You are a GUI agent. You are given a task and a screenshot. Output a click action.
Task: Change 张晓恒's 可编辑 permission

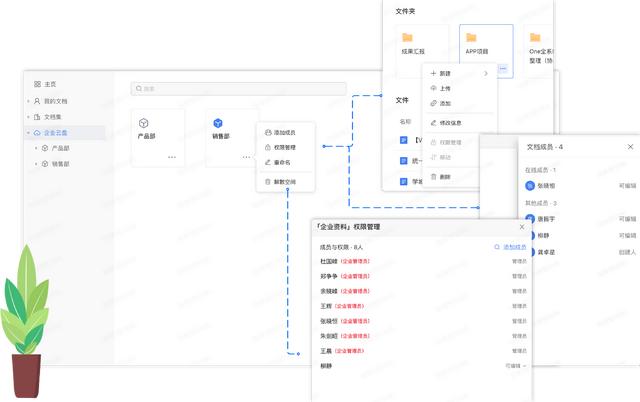pos(627,186)
